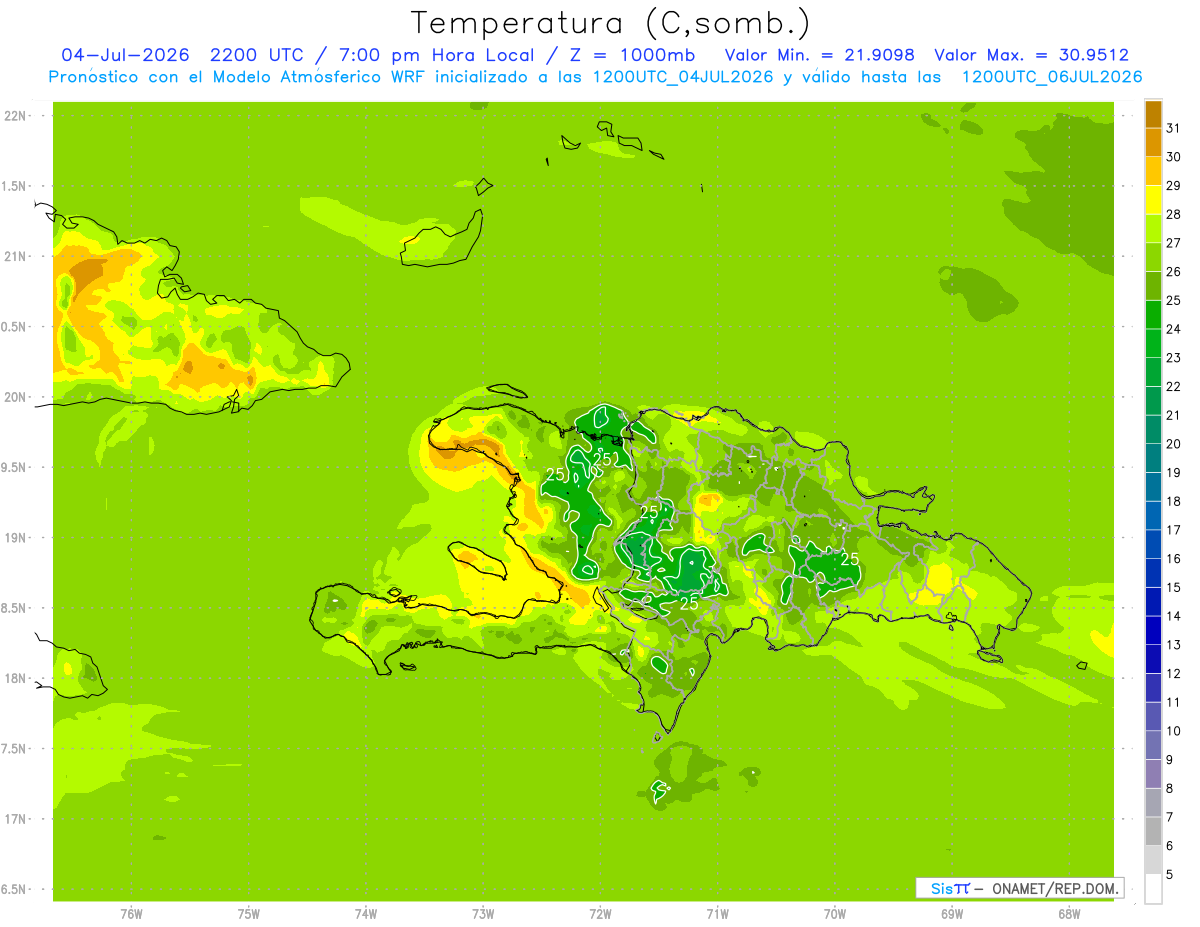Click the 'Valor Min. = 21.9098' value
This screenshot has width=1200, height=927.
pos(819,55)
